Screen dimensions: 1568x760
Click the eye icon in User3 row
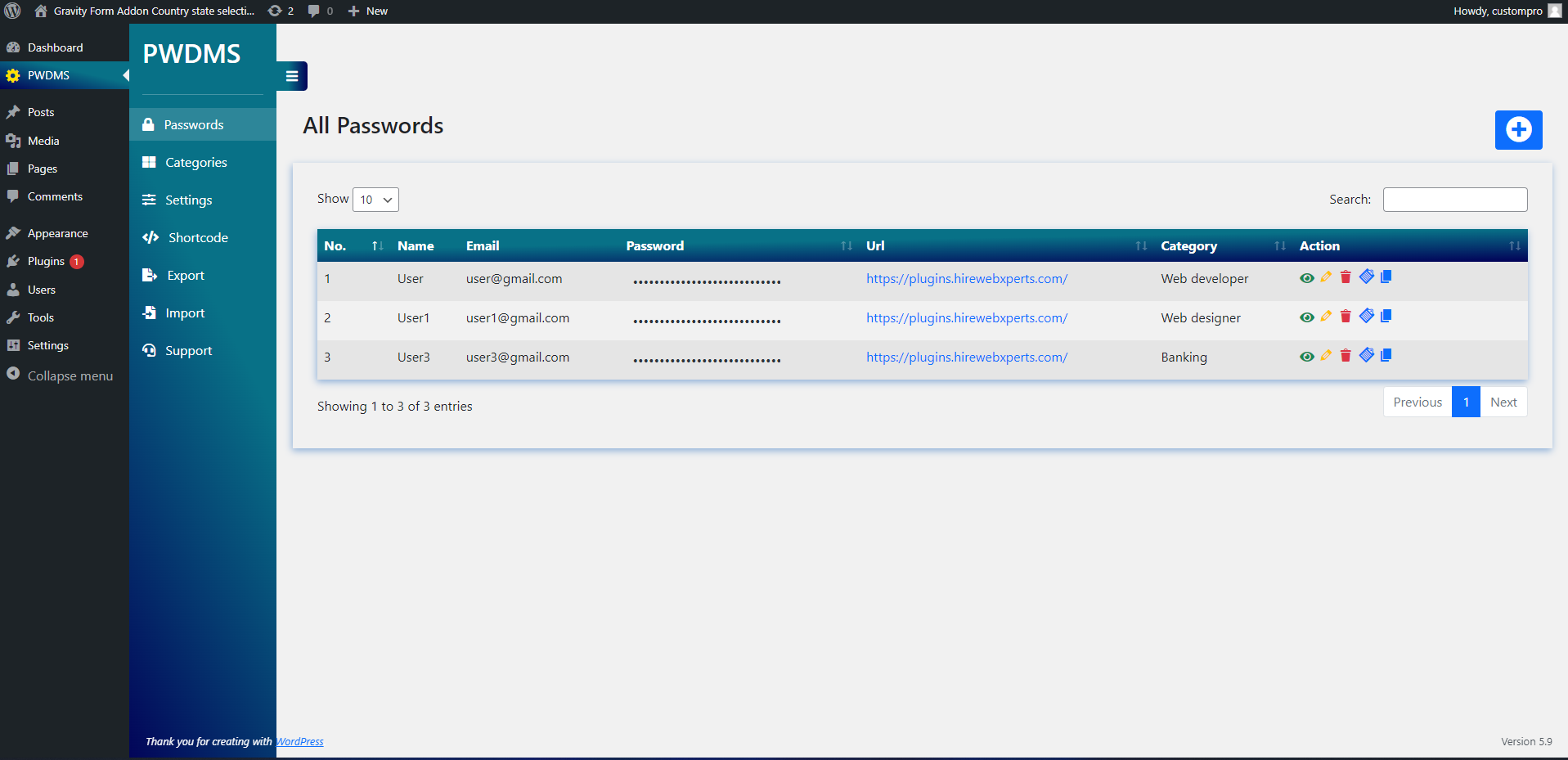pyautogui.click(x=1306, y=357)
